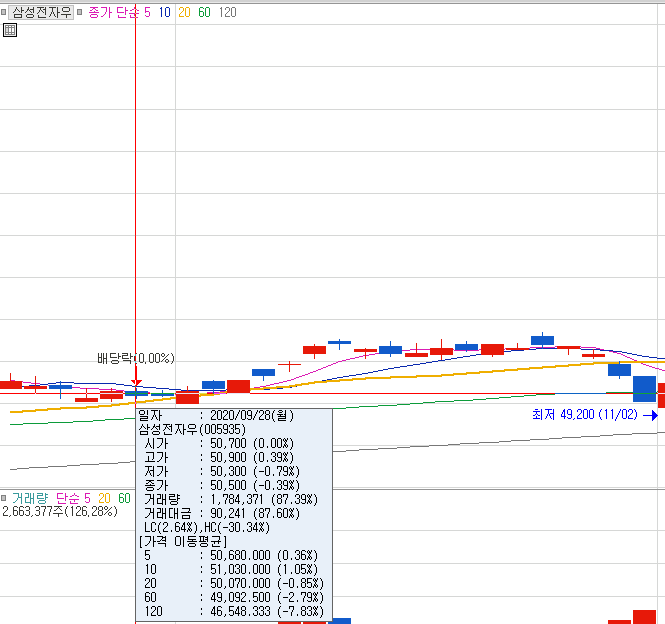This screenshot has height=624, width=665.
Task: Select the 5-day moving average legend number
Action: (147, 12)
